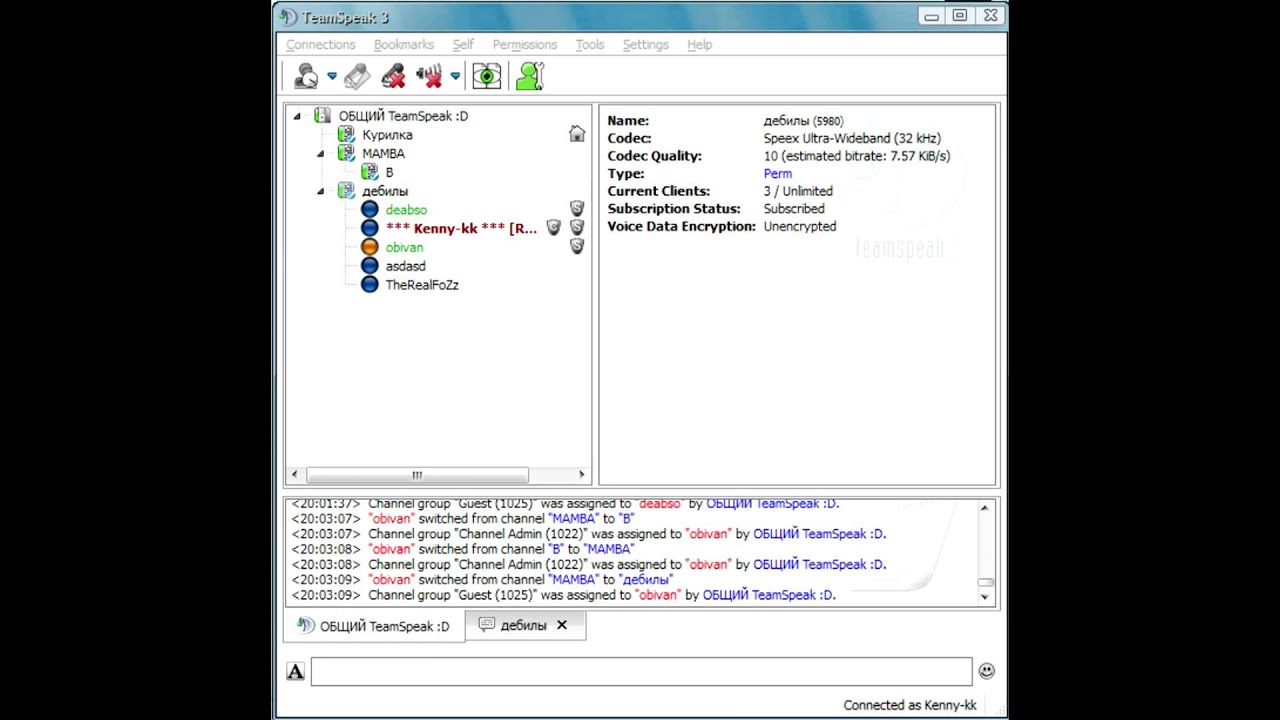Open the Permissions menu
The image size is (1280, 720).
[525, 45]
